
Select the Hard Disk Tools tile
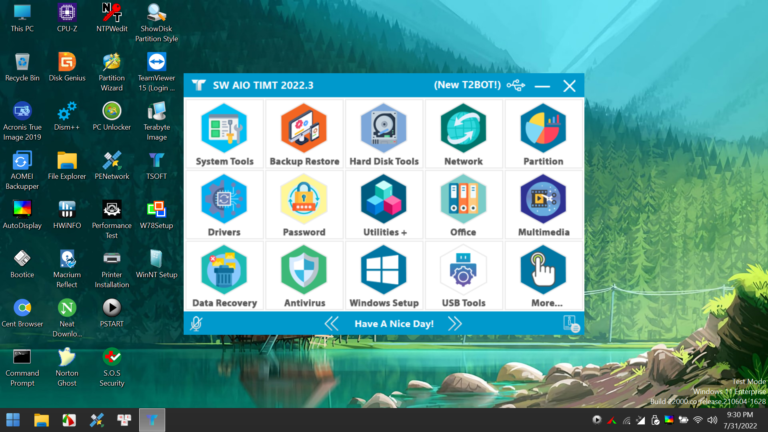coord(384,134)
